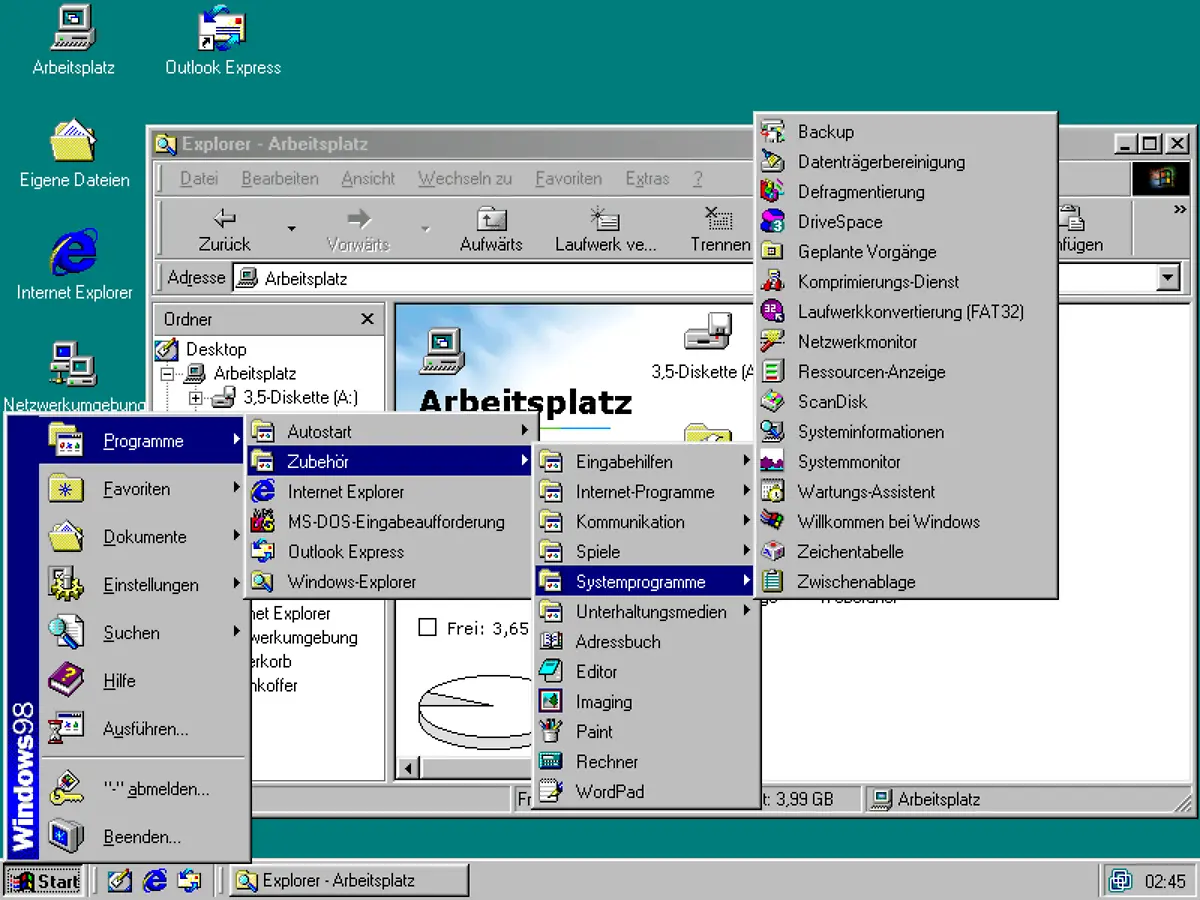1200x900 pixels.
Task: Open the Adresse bar dropdown
Action: 1167,278
